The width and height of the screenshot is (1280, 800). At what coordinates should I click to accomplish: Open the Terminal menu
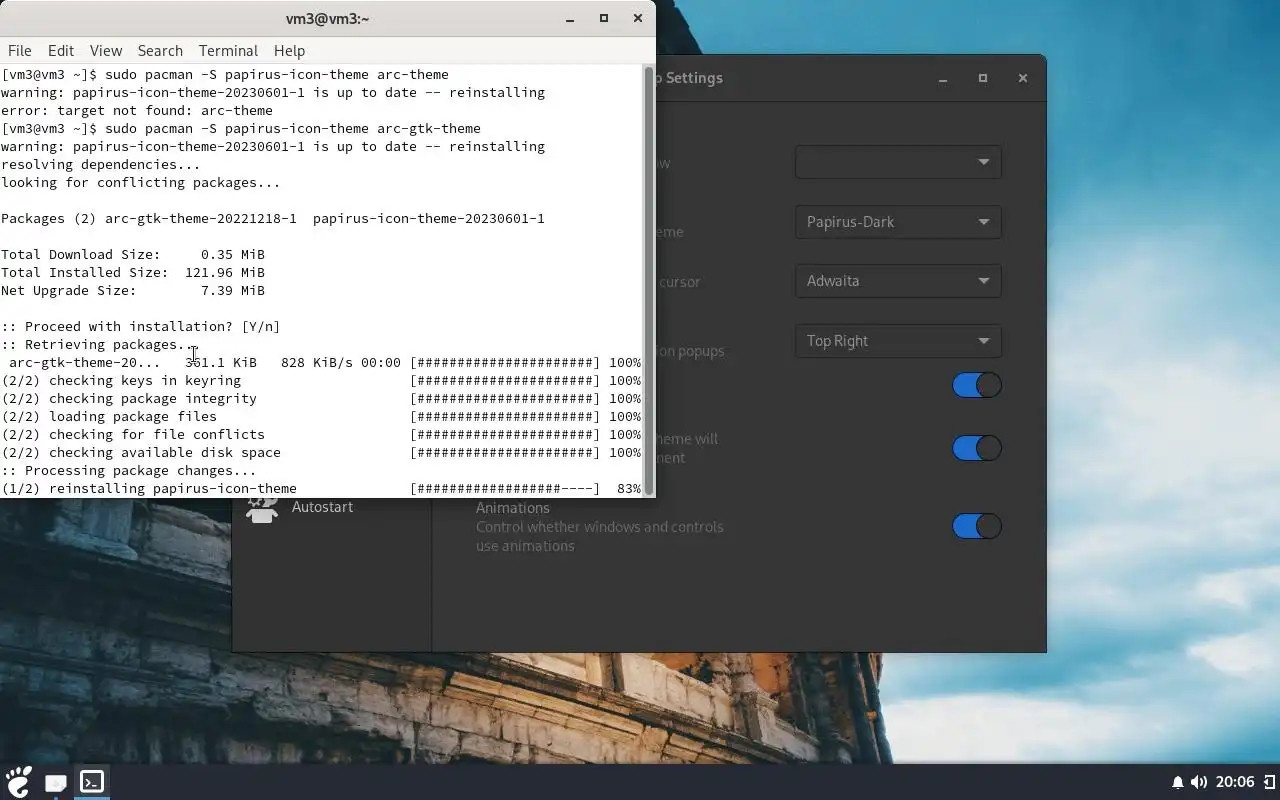point(228,50)
